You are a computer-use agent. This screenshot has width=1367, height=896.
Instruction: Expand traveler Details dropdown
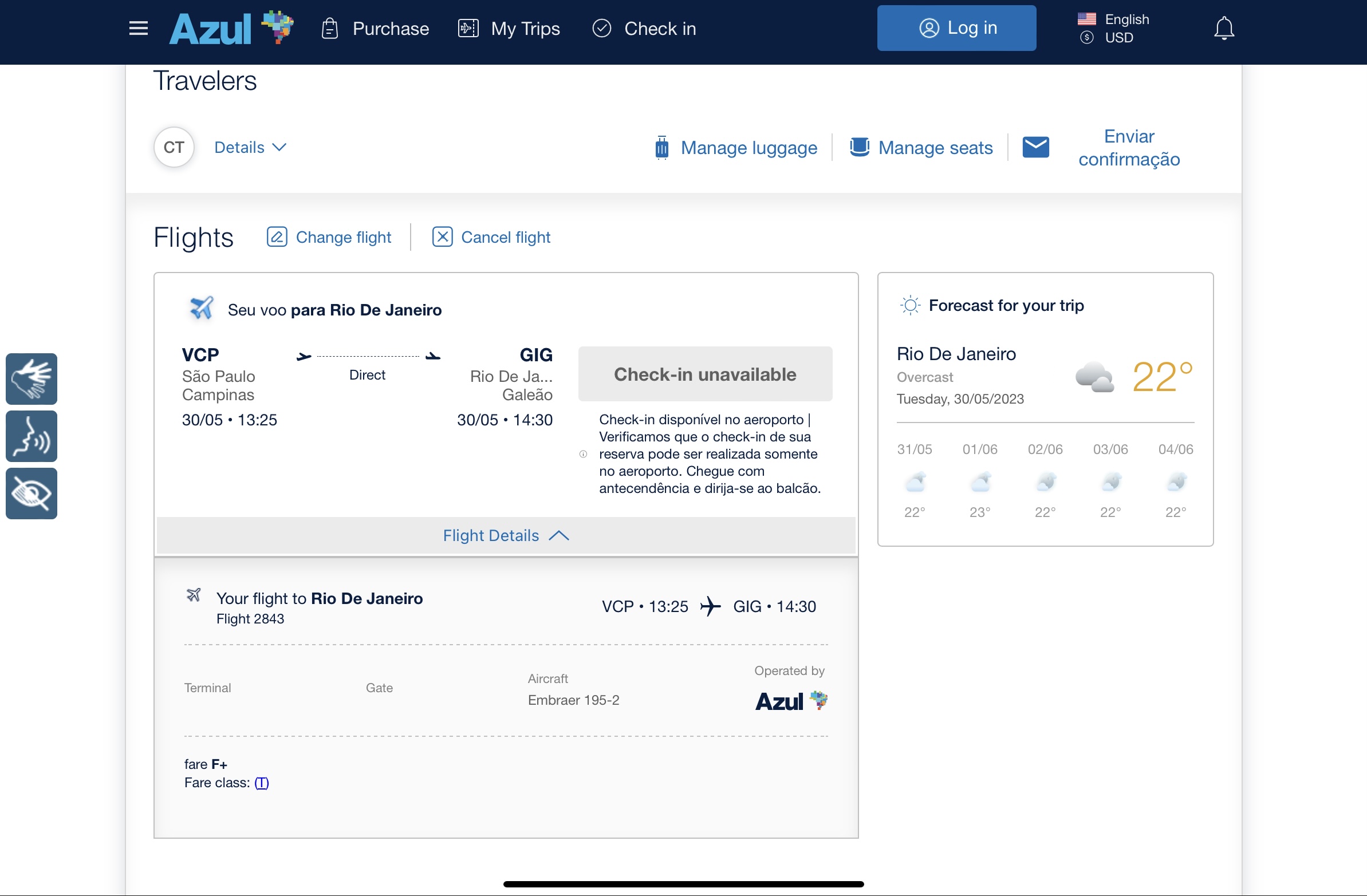[x=250, y=148]
